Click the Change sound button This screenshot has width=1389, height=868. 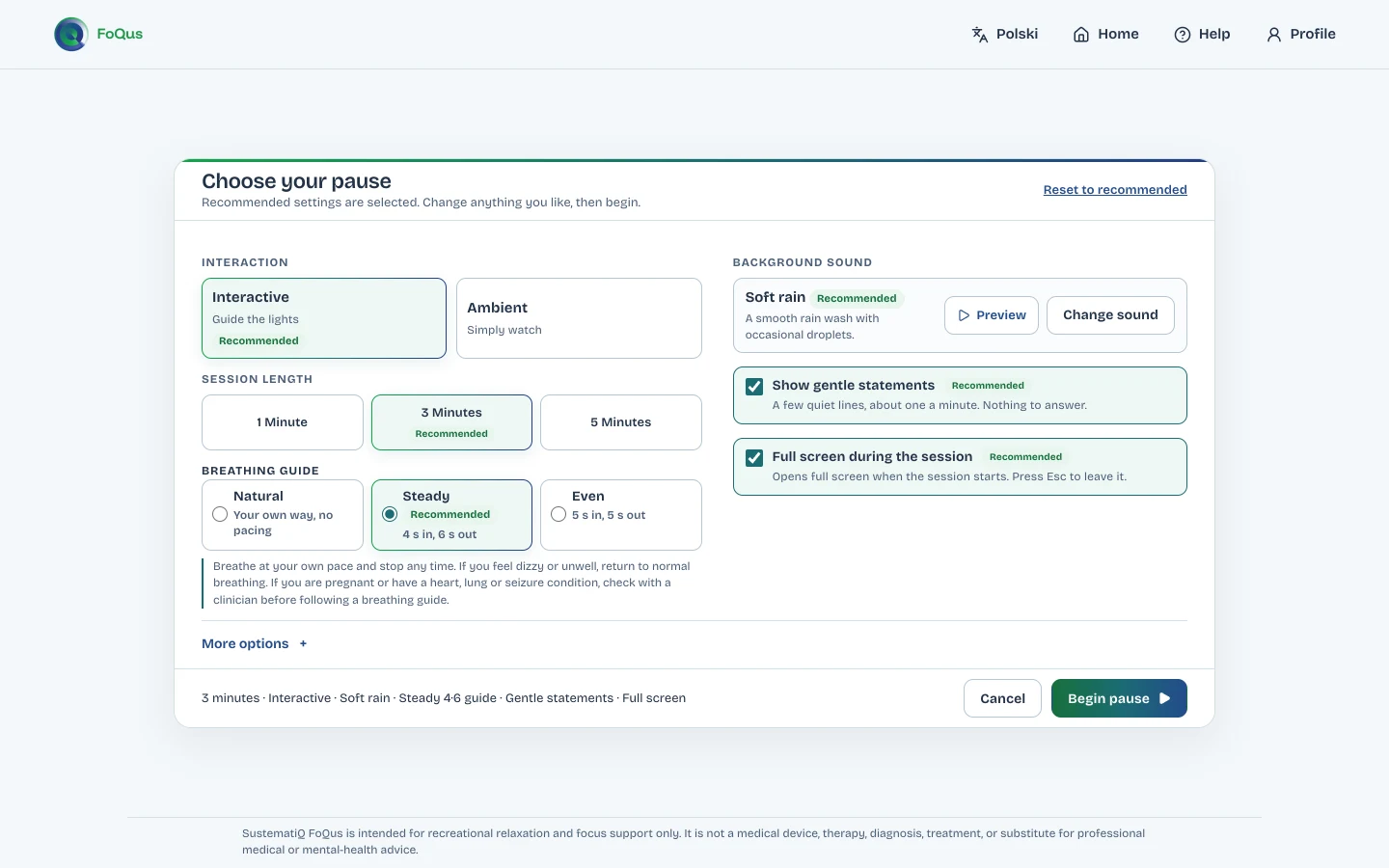[1110, 315]
